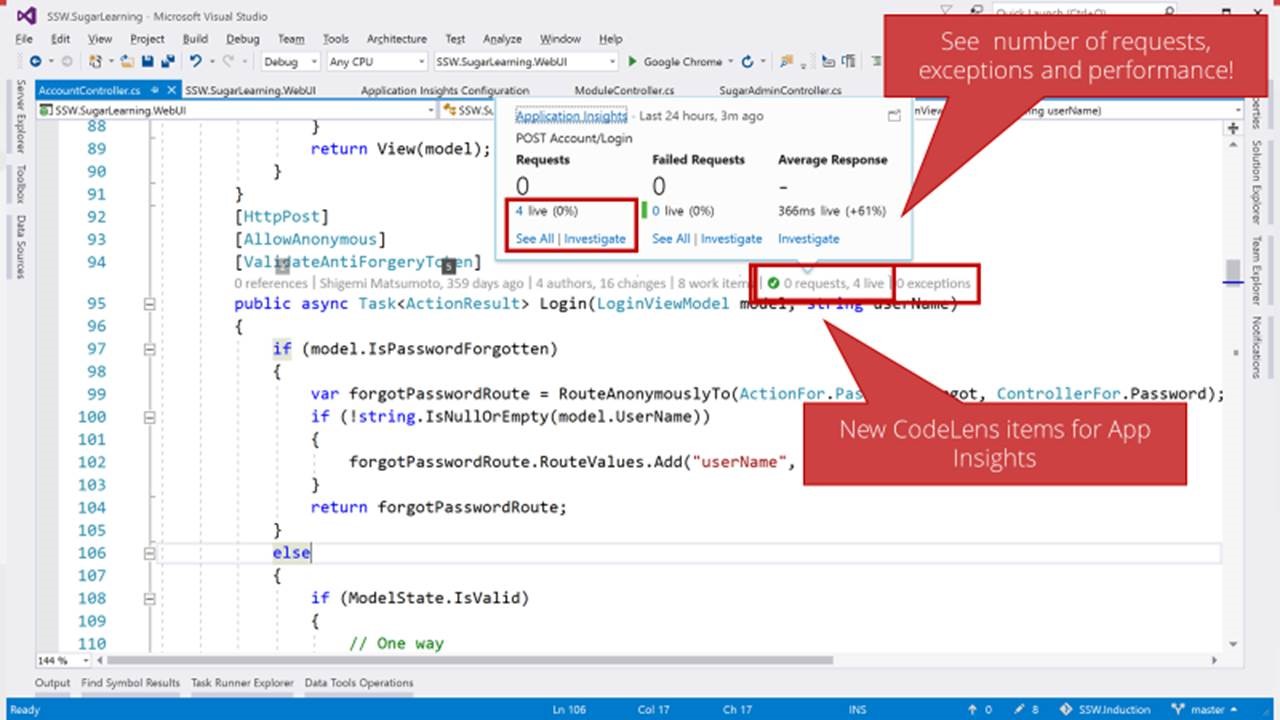The height and width of the screenshot is (720, 1280).
Task: Collapse the if block at line 97
Action: click(149, 349)
